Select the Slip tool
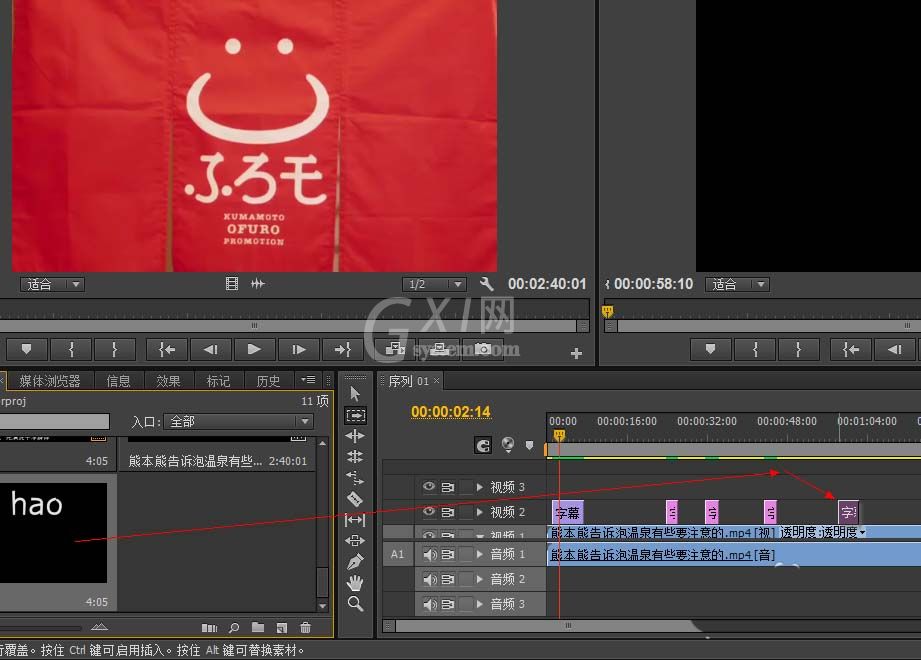This screenshot has width=921, height=660. [355, 519]
